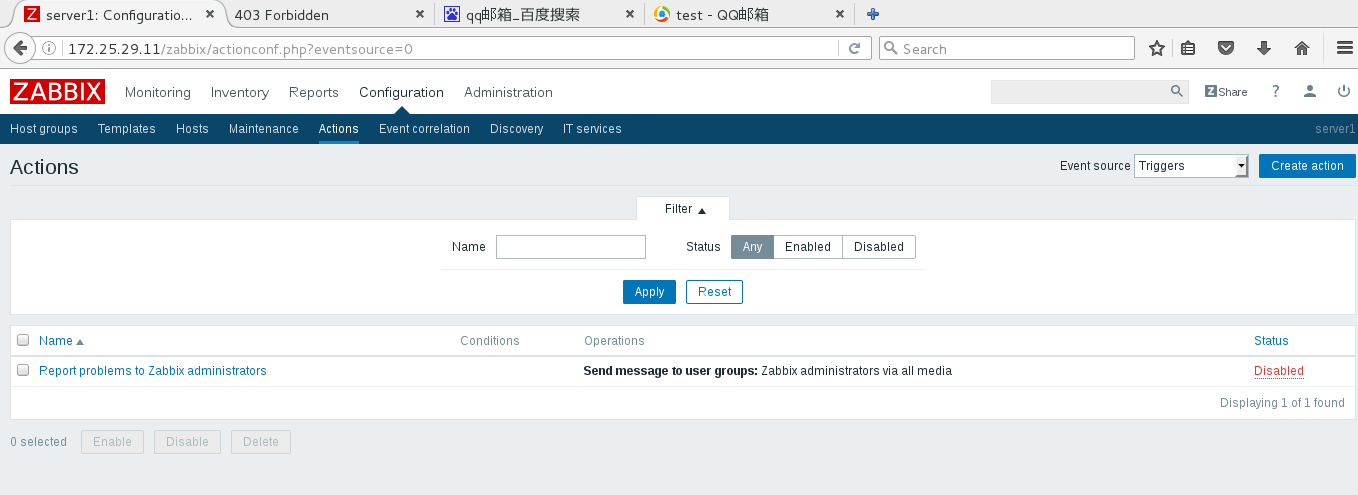Go to Host groups submenu
The height and width of the screenshot is (495, 1358).
[44, 129]
